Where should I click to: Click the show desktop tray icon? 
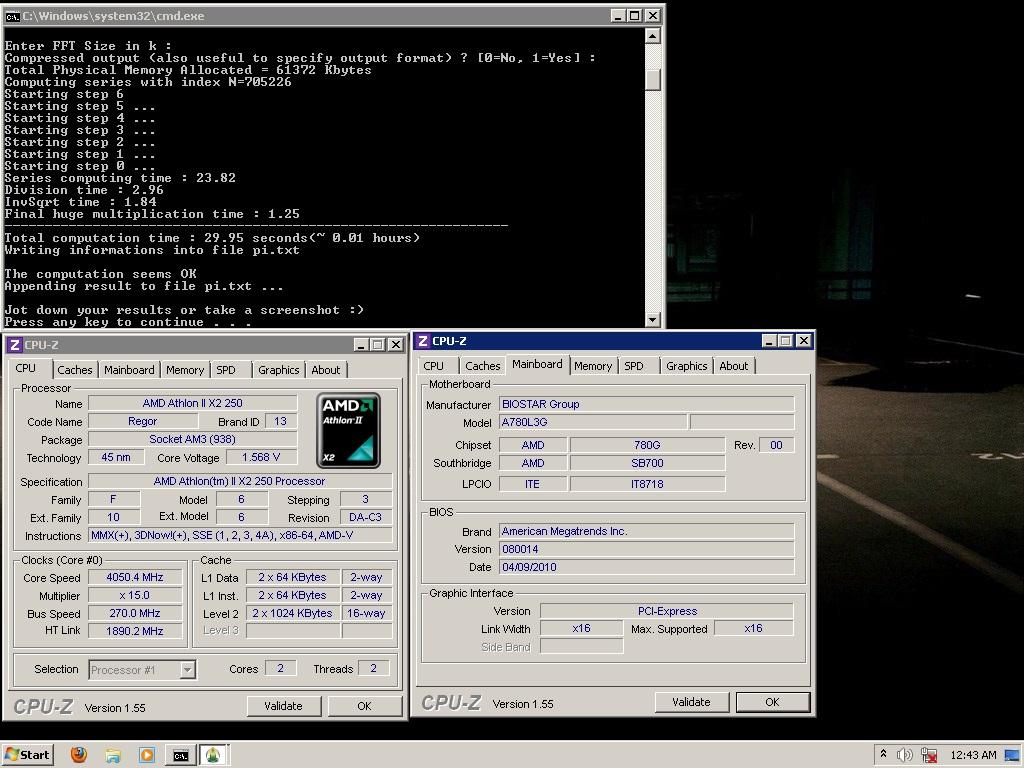(x=1012, y=756)
